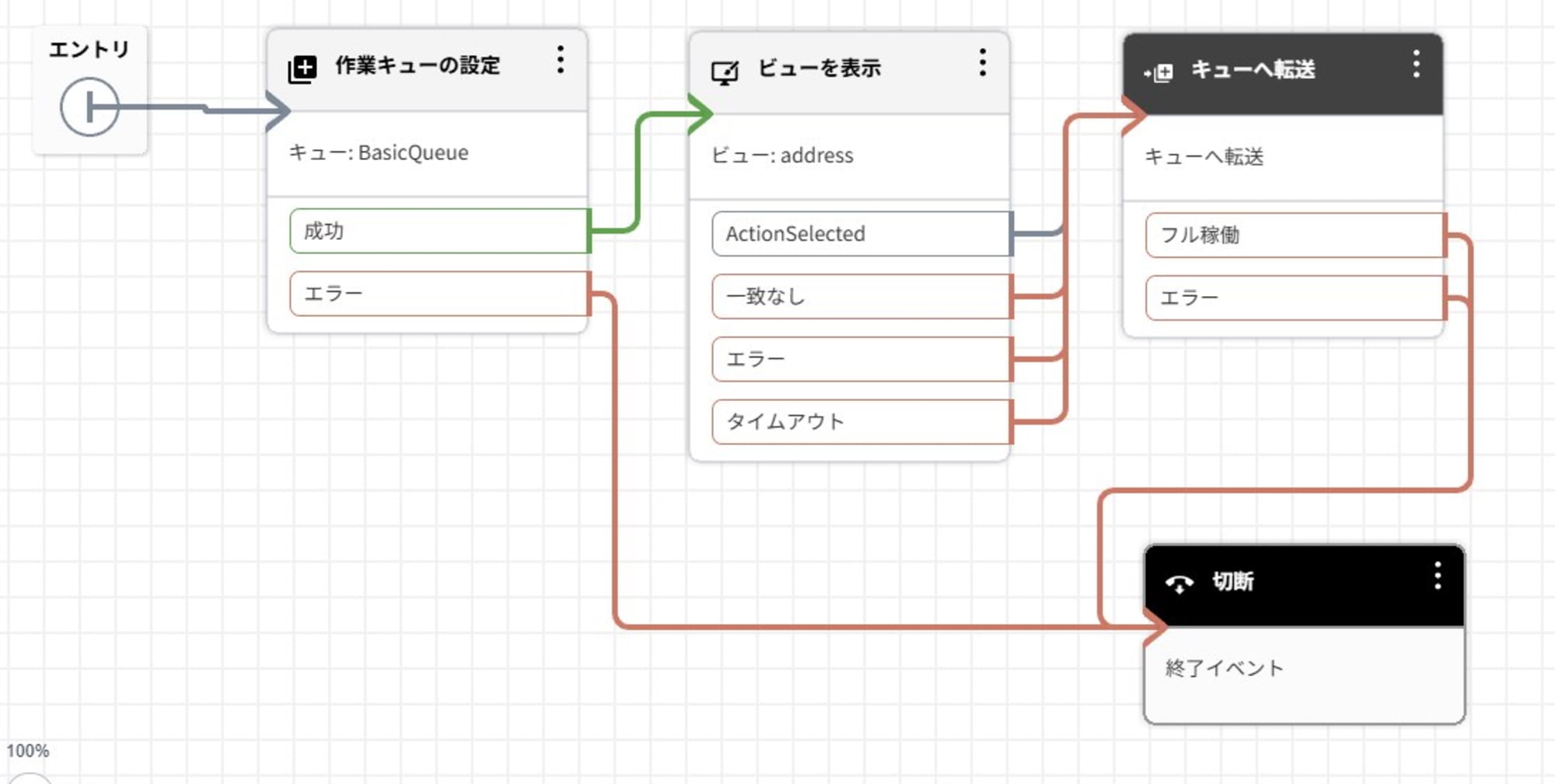Click the 終了イベント text

[x=1225, y=668]
